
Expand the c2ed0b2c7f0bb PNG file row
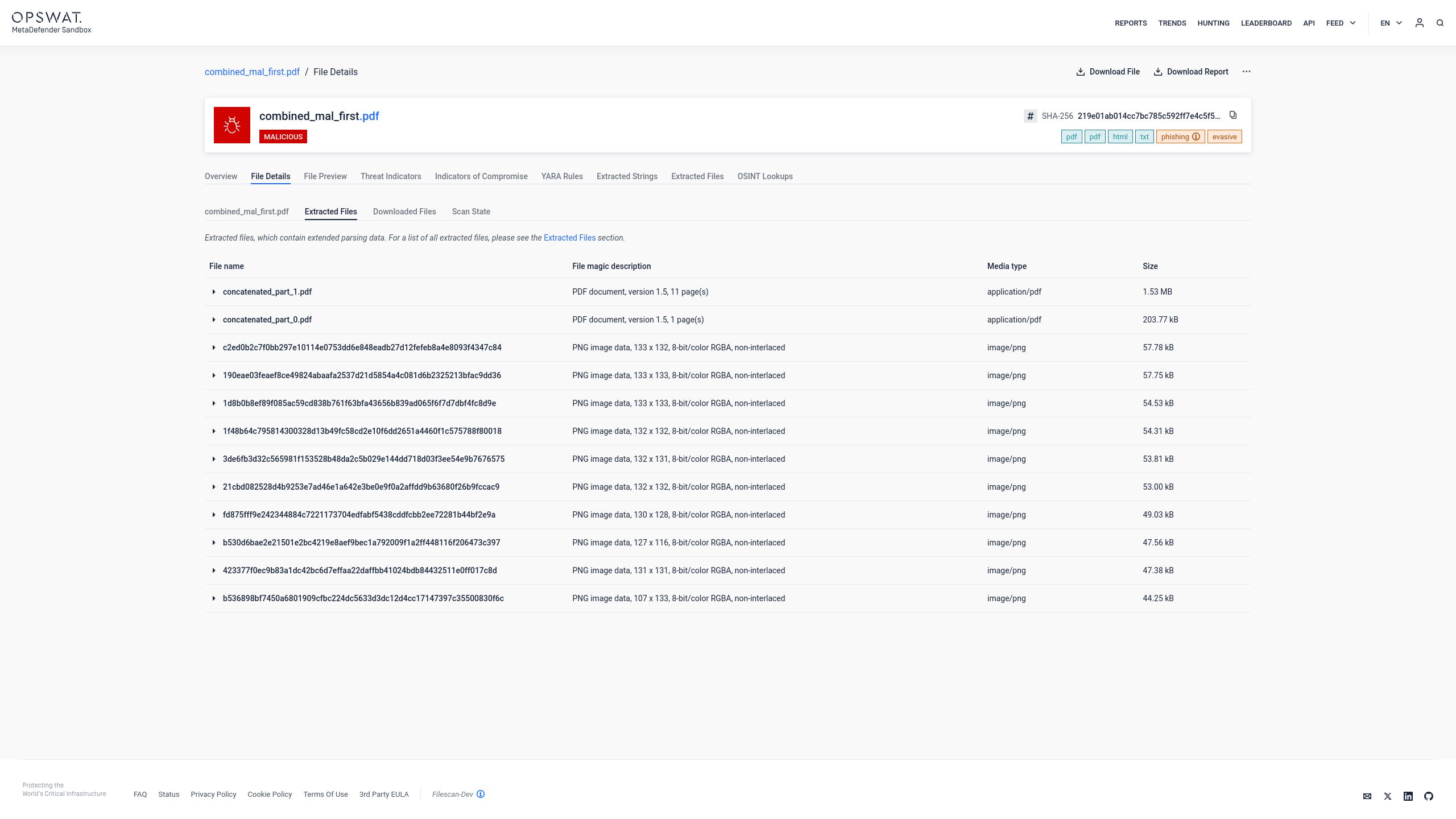pos(214,348)
